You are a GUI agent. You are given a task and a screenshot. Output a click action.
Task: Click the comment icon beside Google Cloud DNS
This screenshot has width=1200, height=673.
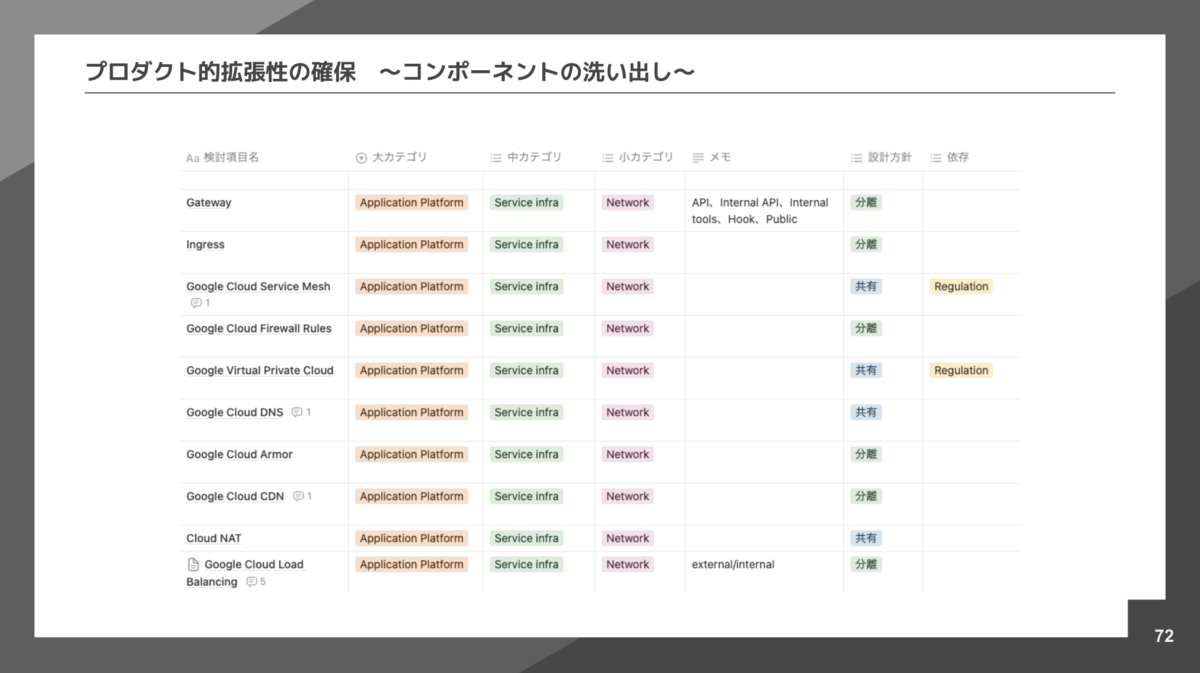pos(296,411)
